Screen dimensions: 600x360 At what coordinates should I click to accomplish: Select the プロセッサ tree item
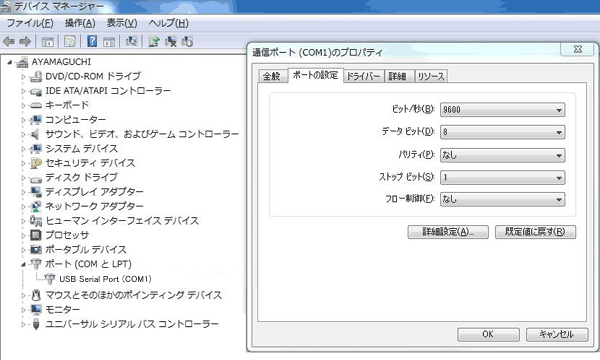[x=67, y=235]
